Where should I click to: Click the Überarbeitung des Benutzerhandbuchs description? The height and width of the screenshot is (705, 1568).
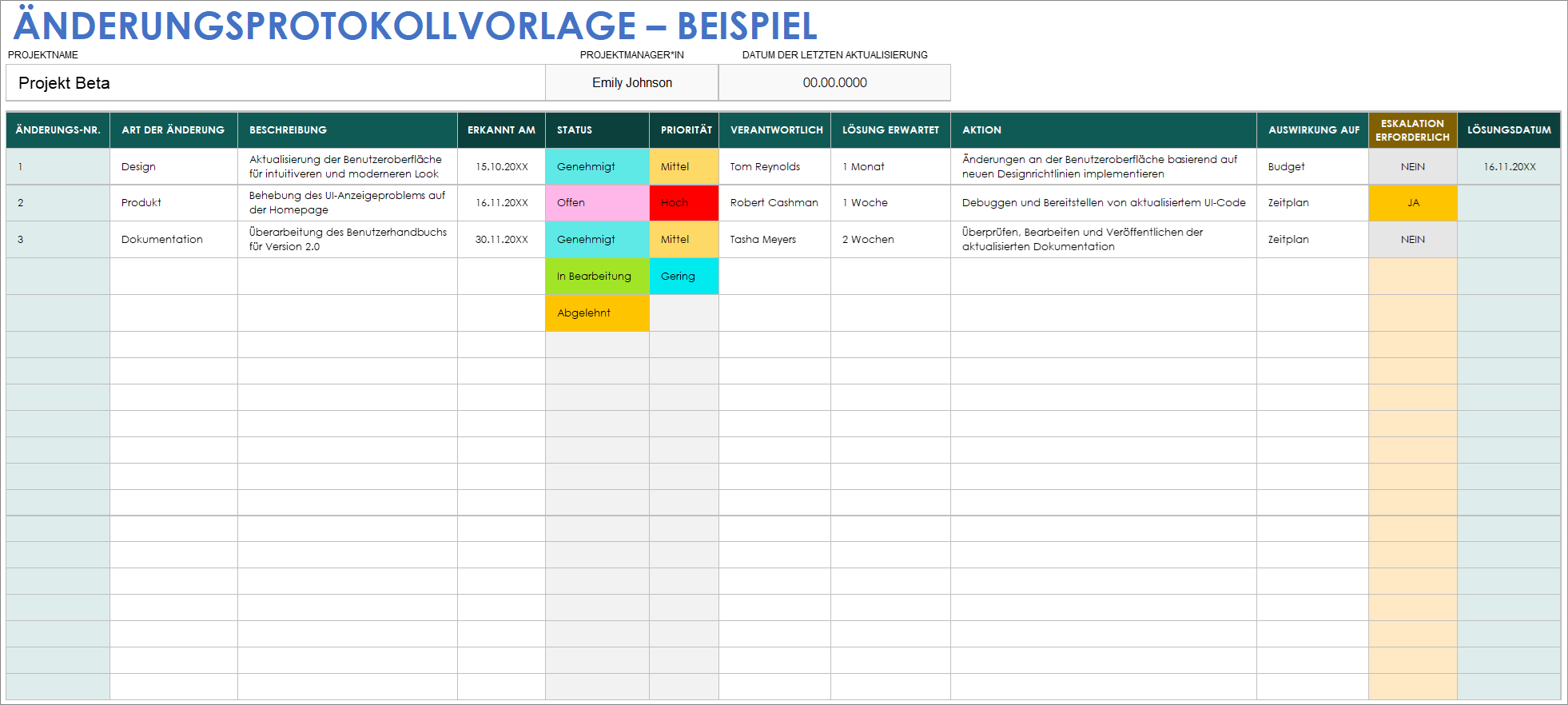(348, 240)
